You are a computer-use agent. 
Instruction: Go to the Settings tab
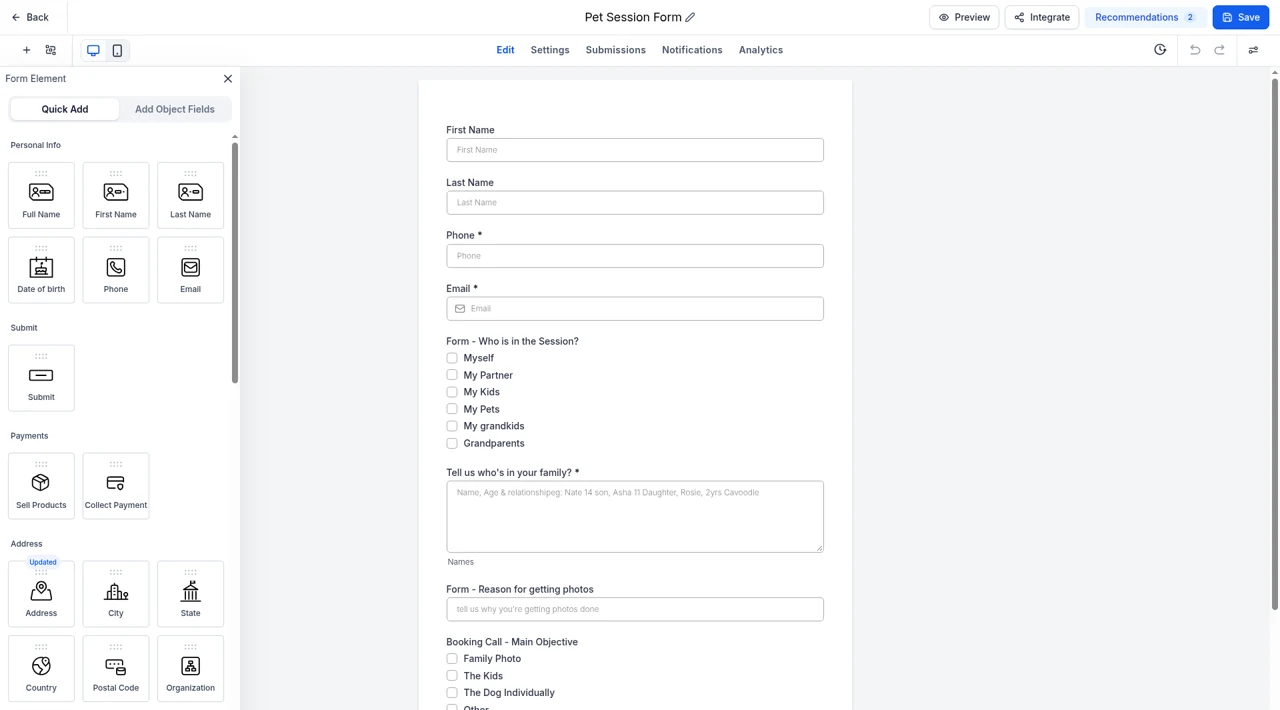pos(550,50)
